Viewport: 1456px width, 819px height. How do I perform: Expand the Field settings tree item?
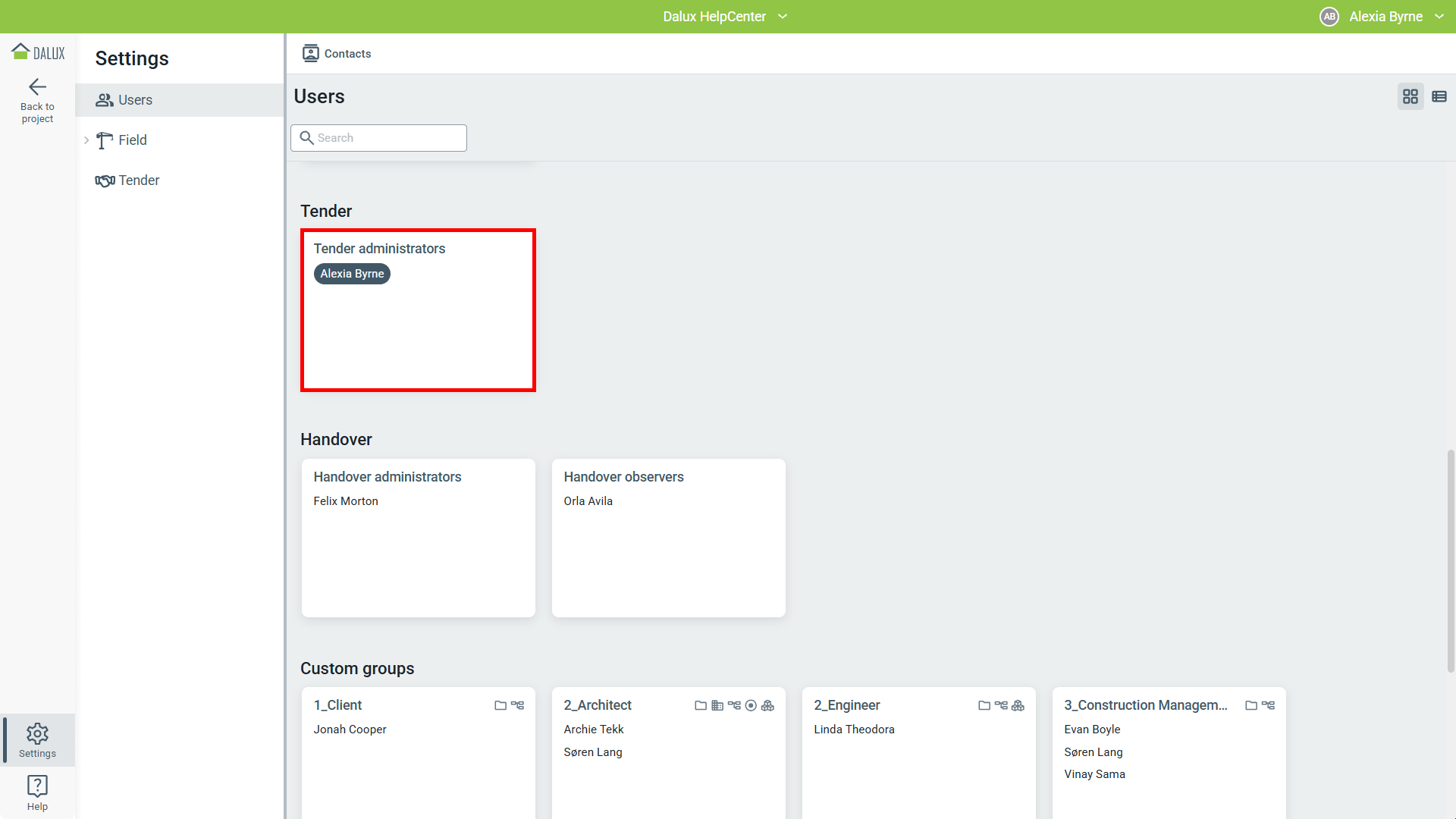[x=86, y=140]
